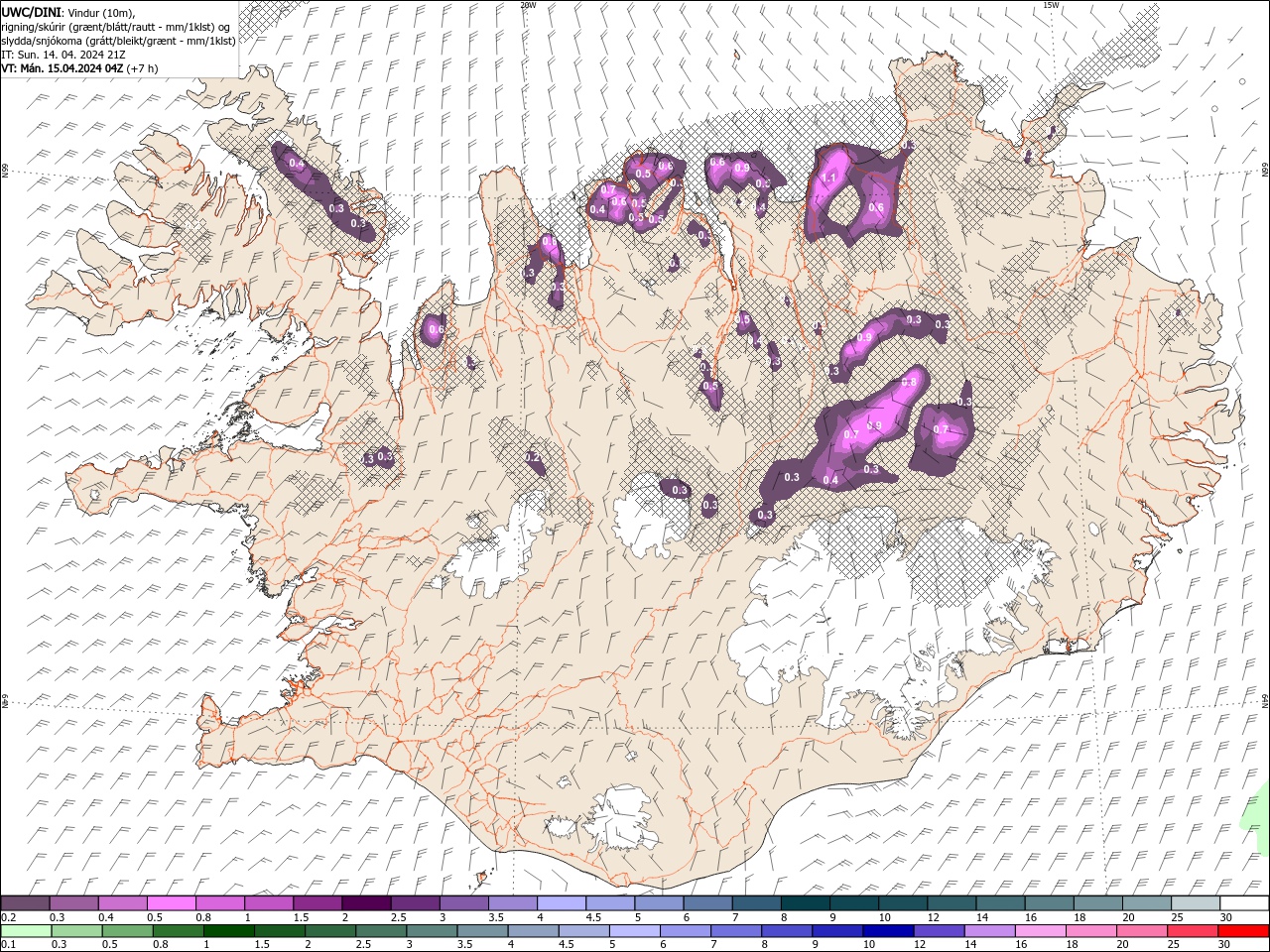Image resolution: width=1270 pixels, height=952 pixels.
Task: Select the darkest green swatch labeled 1 in lower scale
Action: click(x=229, y=931)
